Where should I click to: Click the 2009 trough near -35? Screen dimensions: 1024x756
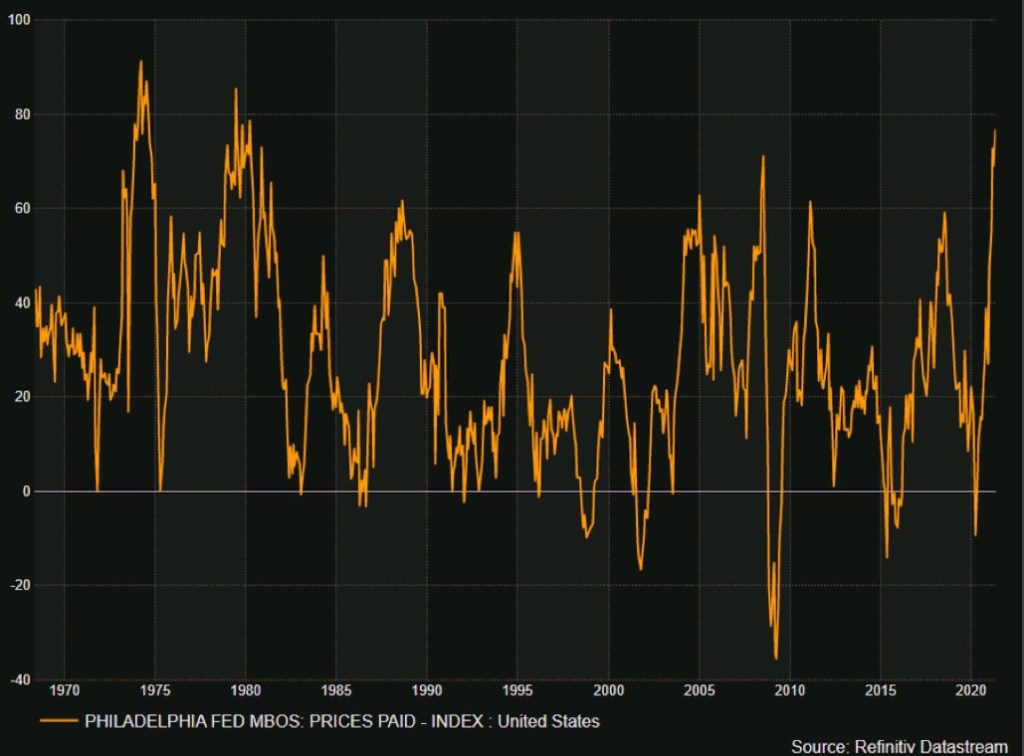(x=776, y=657)
